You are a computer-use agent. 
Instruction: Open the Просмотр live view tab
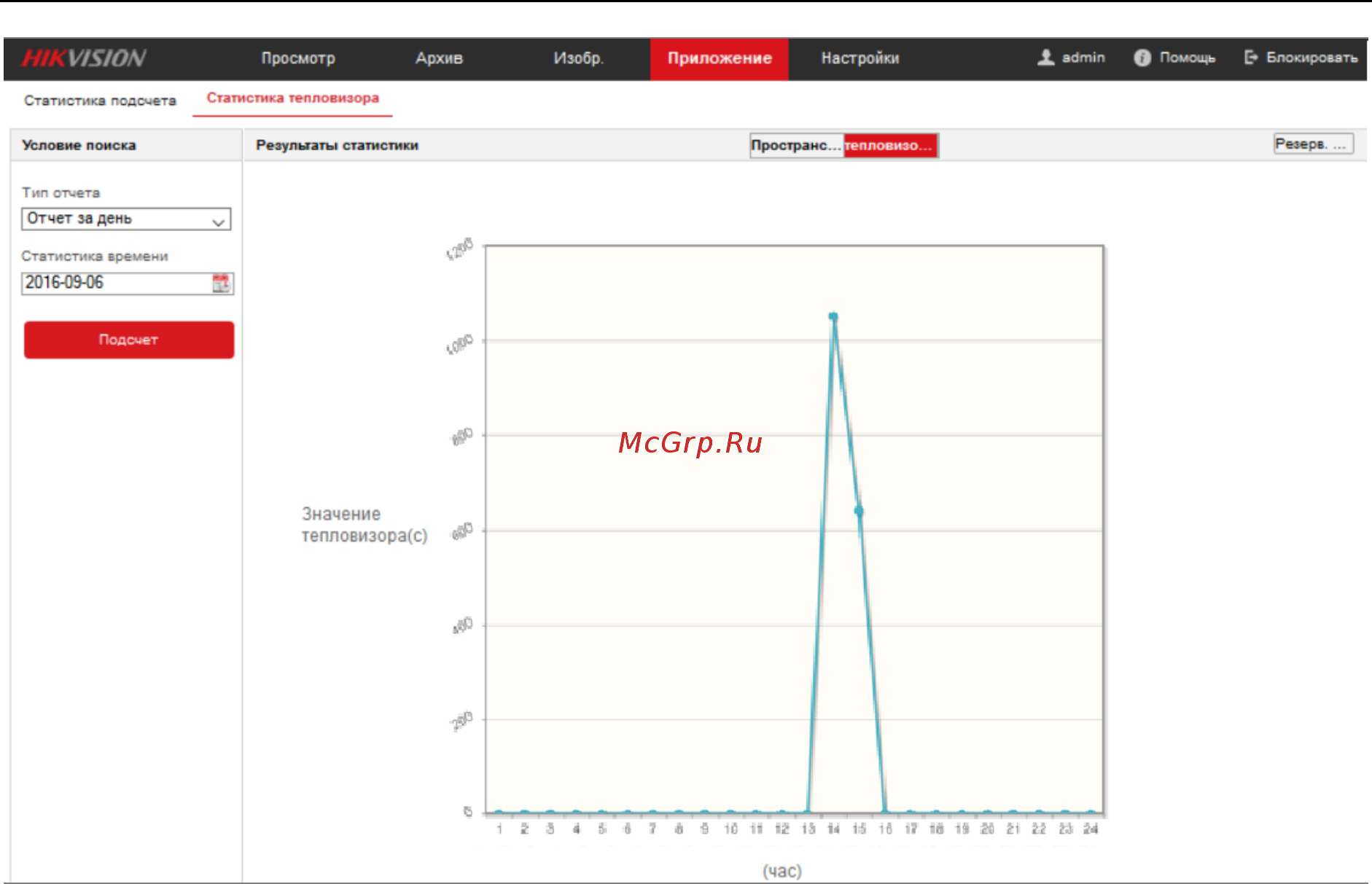click(x=298, y=58)
